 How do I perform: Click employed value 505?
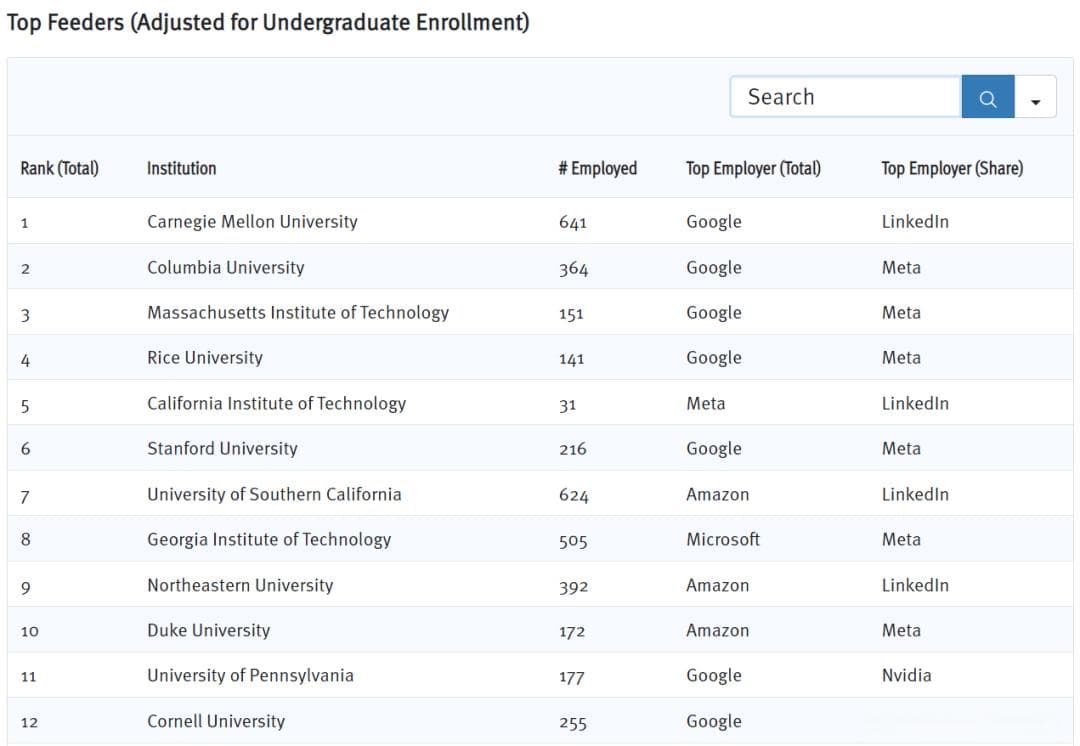coord(573,541)
